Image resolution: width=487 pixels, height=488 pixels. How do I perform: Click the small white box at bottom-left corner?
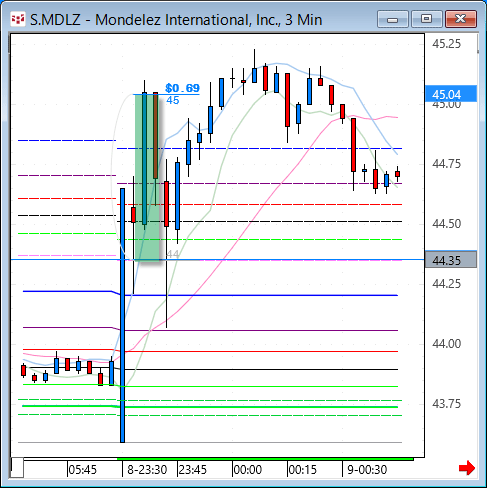tap(17, 468)
